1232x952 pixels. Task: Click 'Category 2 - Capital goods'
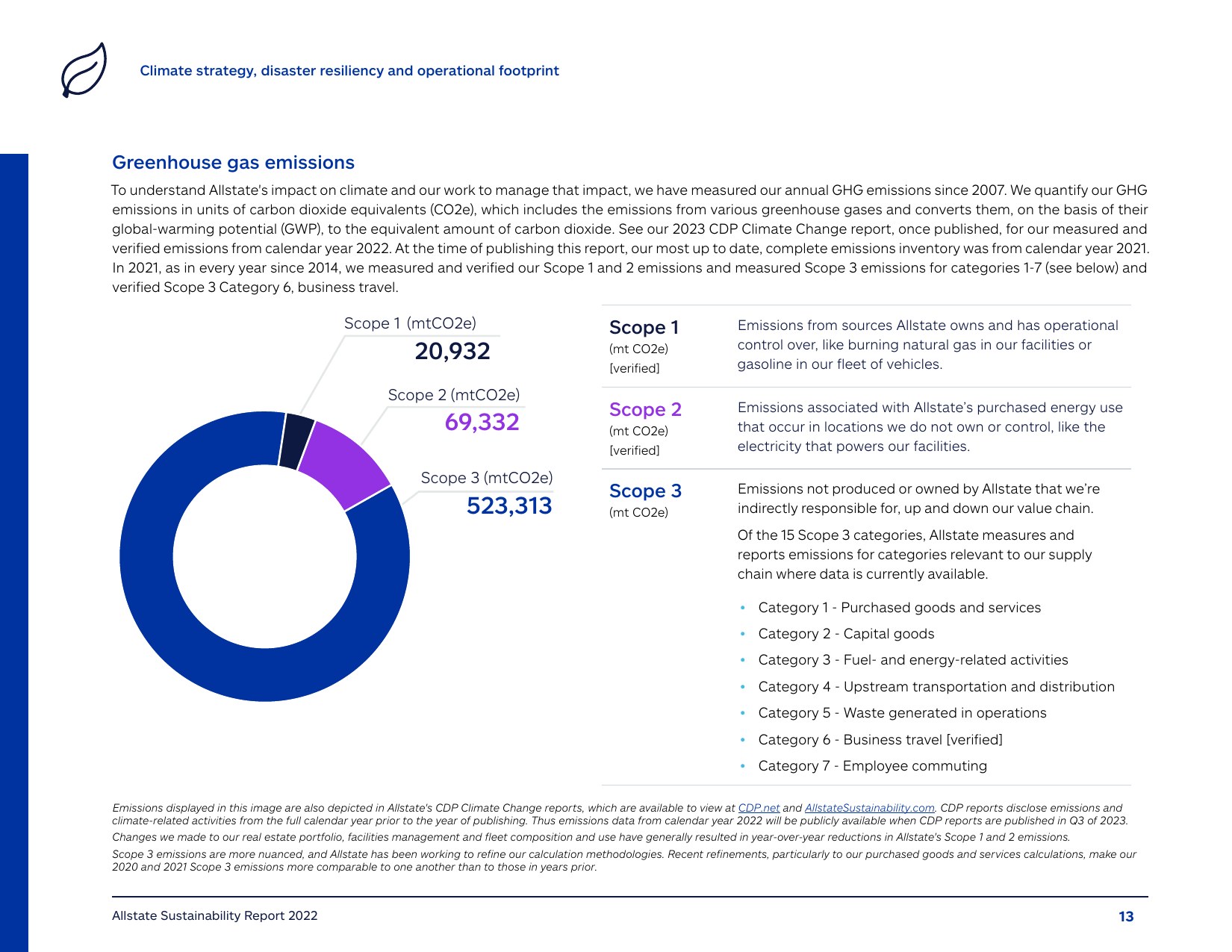point(846,634)
